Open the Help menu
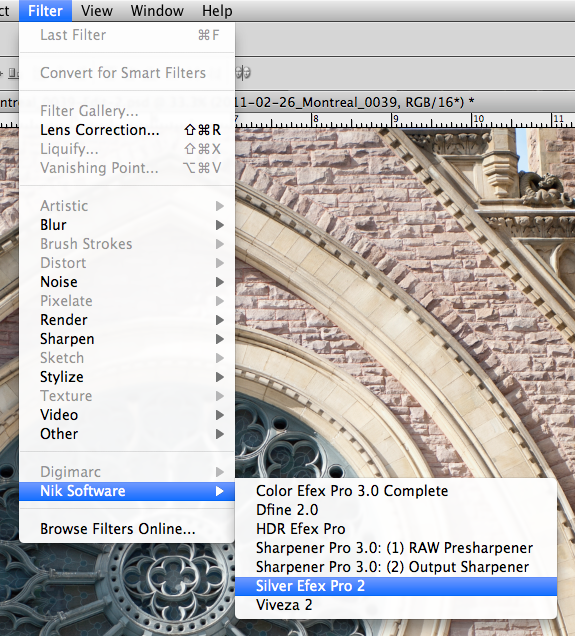Screen dimensions: 575x636 [217, 11]
